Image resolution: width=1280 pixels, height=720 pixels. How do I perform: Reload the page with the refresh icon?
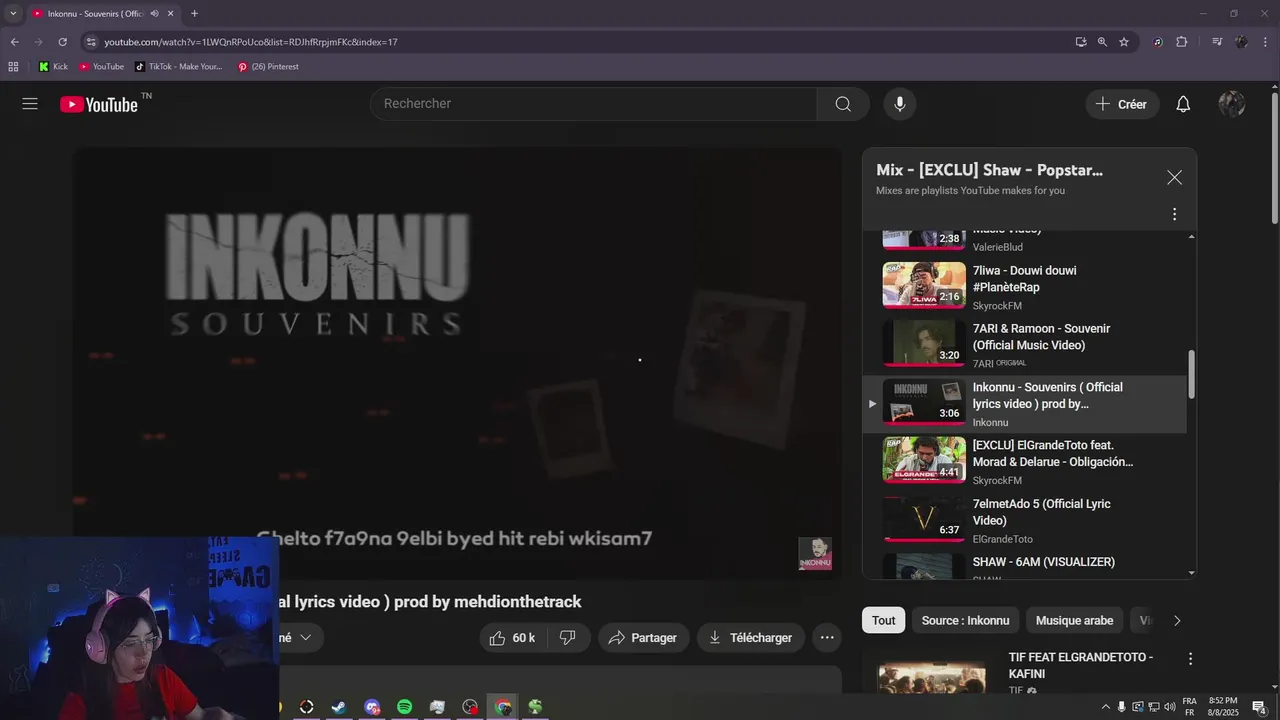point(62,42)
